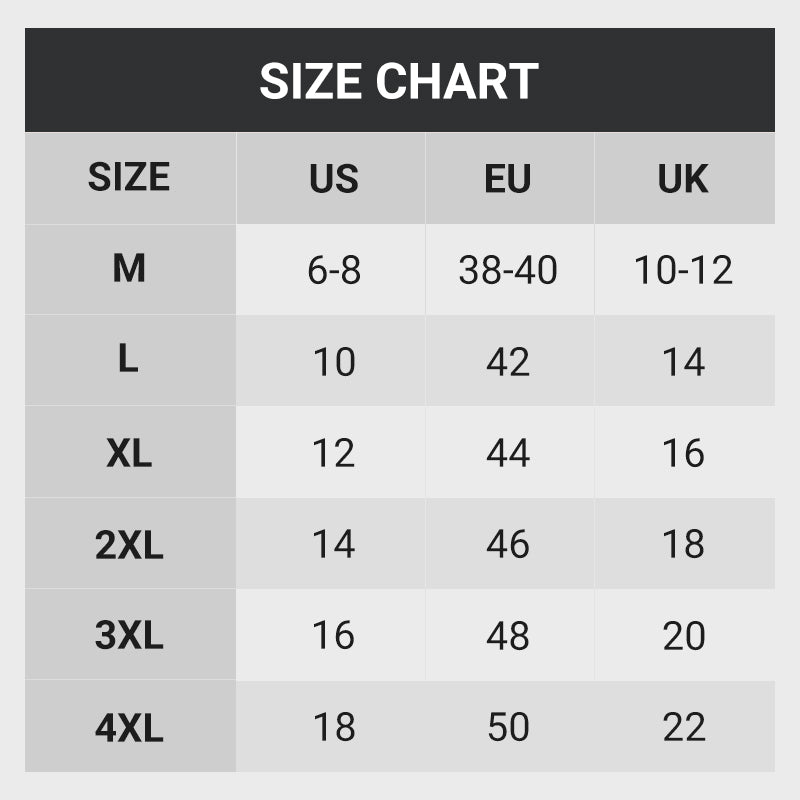Click the US 6-8 cell

click(333, 270)
